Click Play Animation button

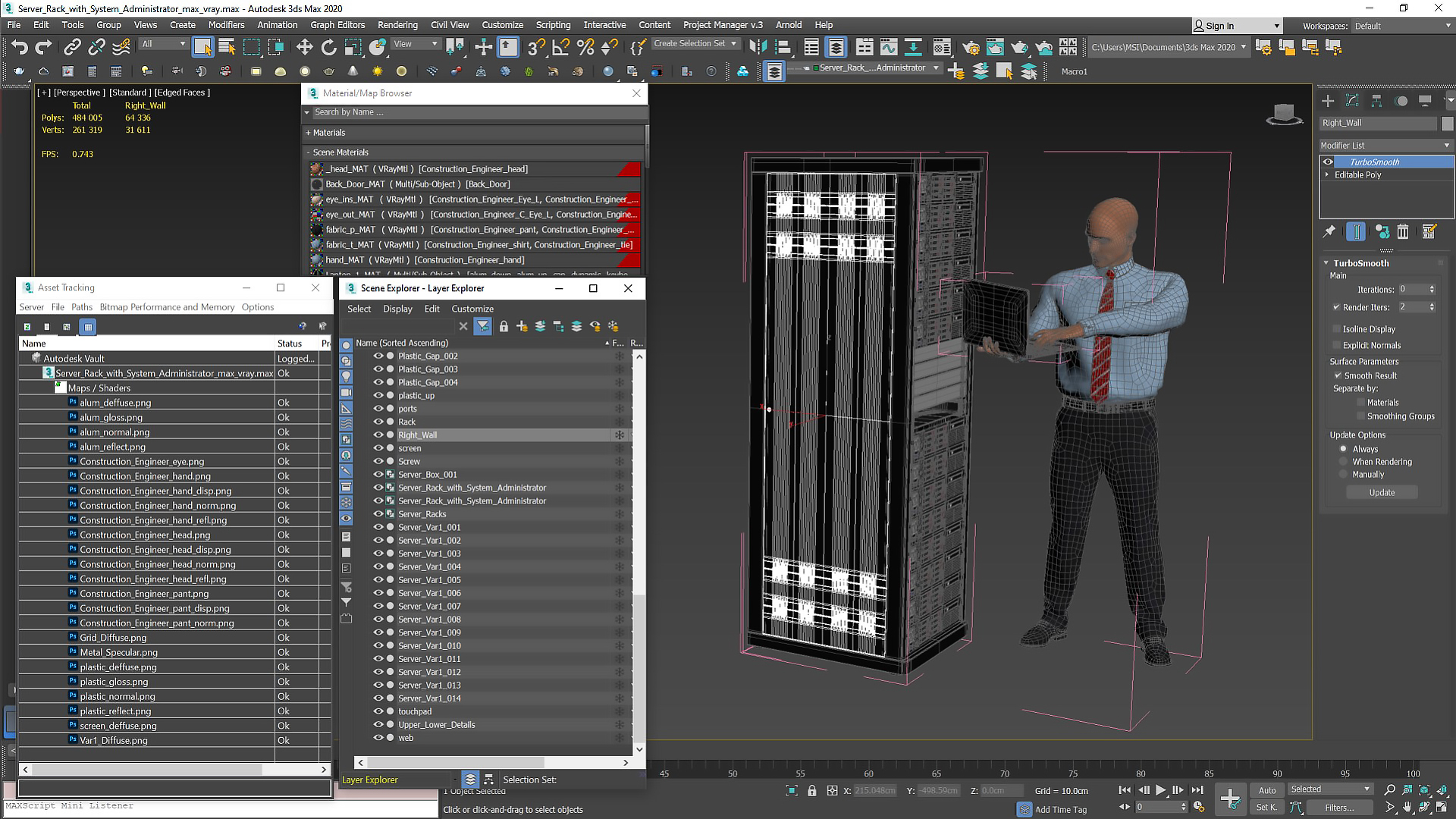(1161, 790)
